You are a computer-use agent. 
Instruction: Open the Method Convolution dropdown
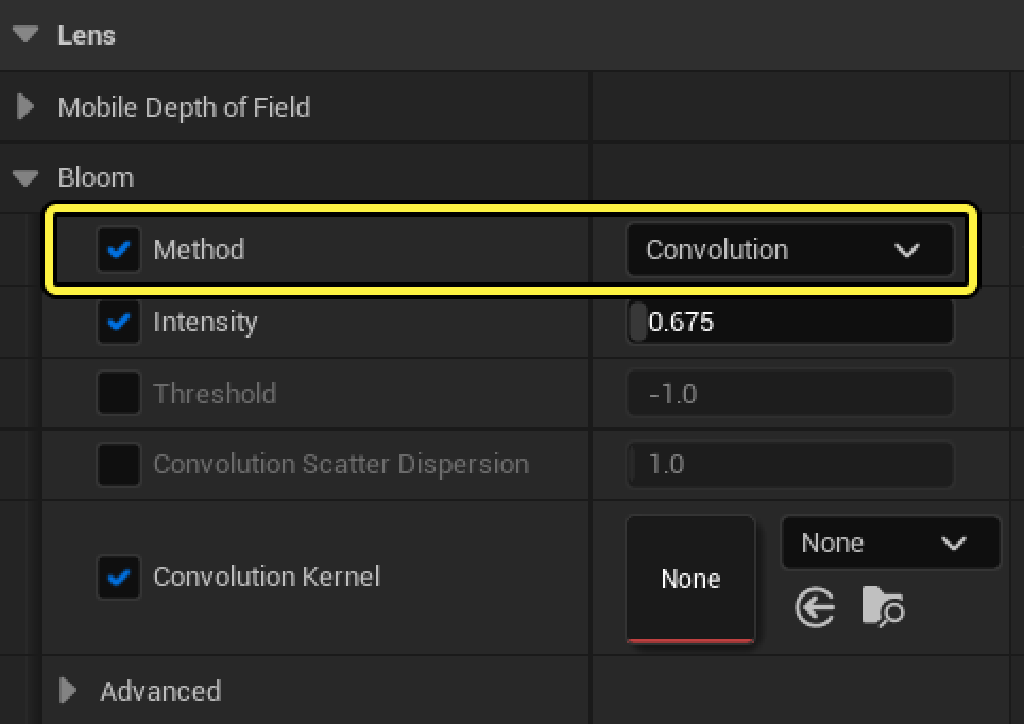click(789, 250)
